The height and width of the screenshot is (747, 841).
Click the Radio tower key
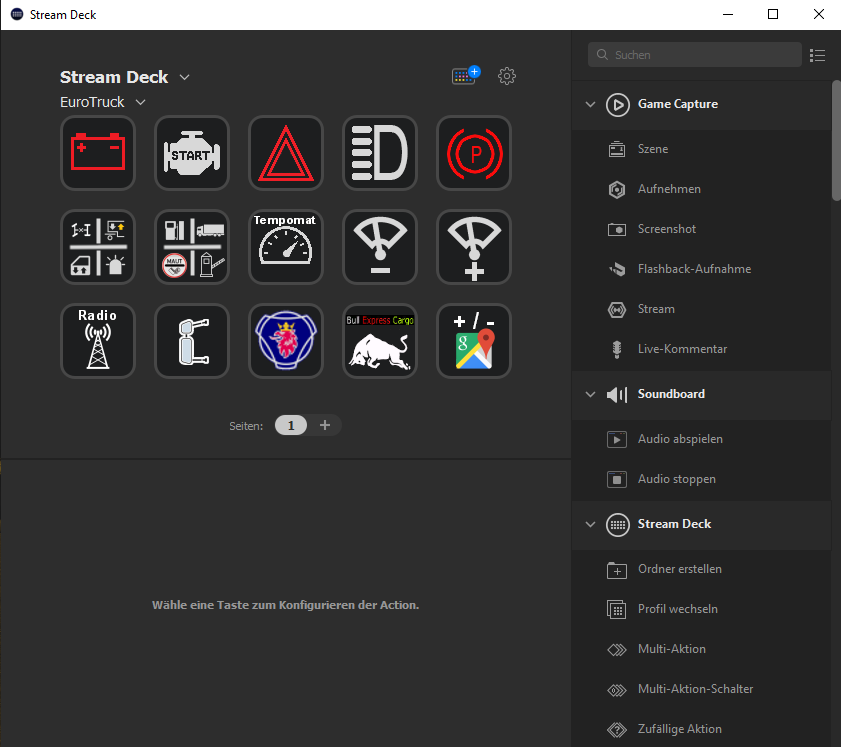[98, 341]
